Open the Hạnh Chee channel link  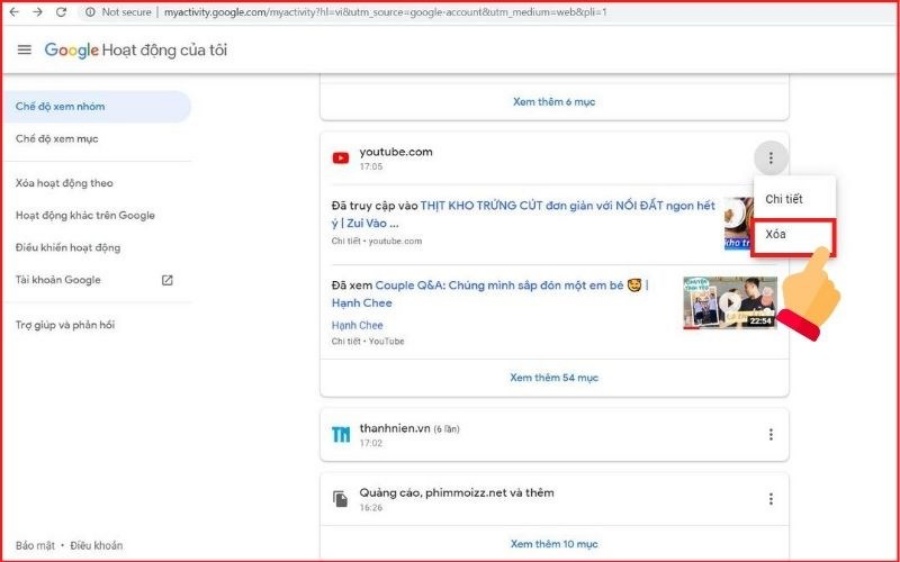(357, 325)
